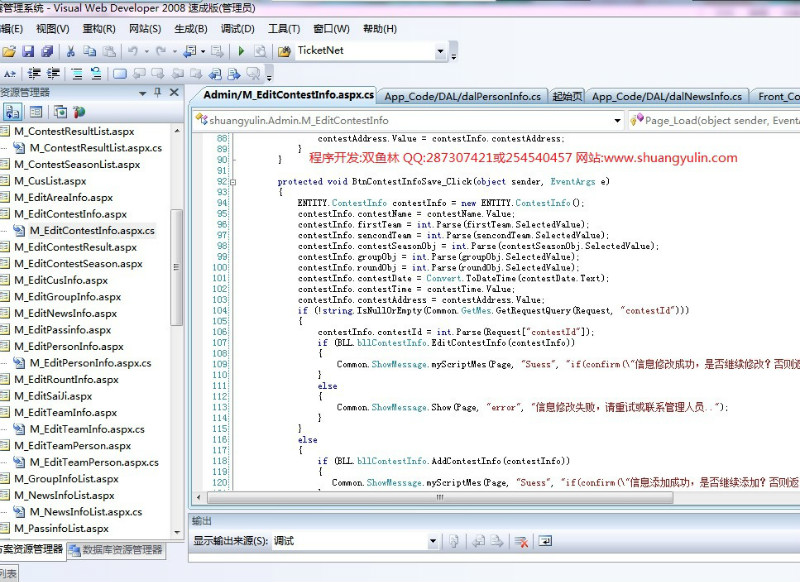This screenshot has width=800, height=582.
Task: Click the Display Object Member List icon
Action: pos(10,74)
